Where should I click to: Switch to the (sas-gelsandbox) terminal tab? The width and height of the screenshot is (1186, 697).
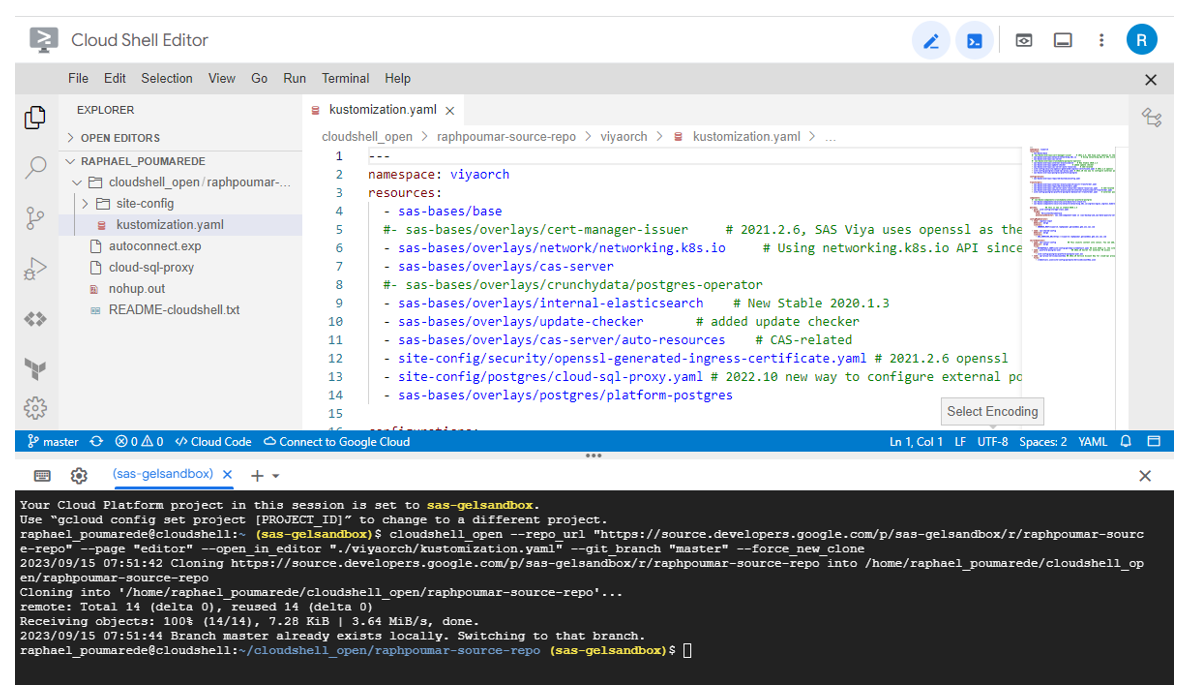163,476
